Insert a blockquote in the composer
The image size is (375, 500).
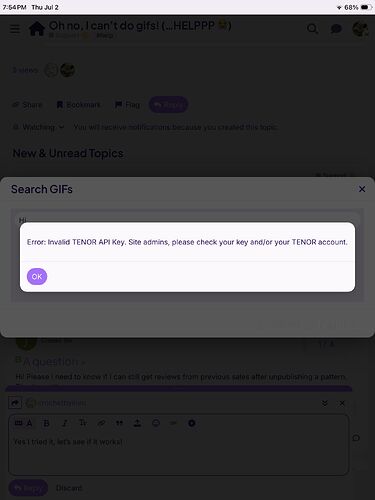pyautogui.click(x=119, y=423)
